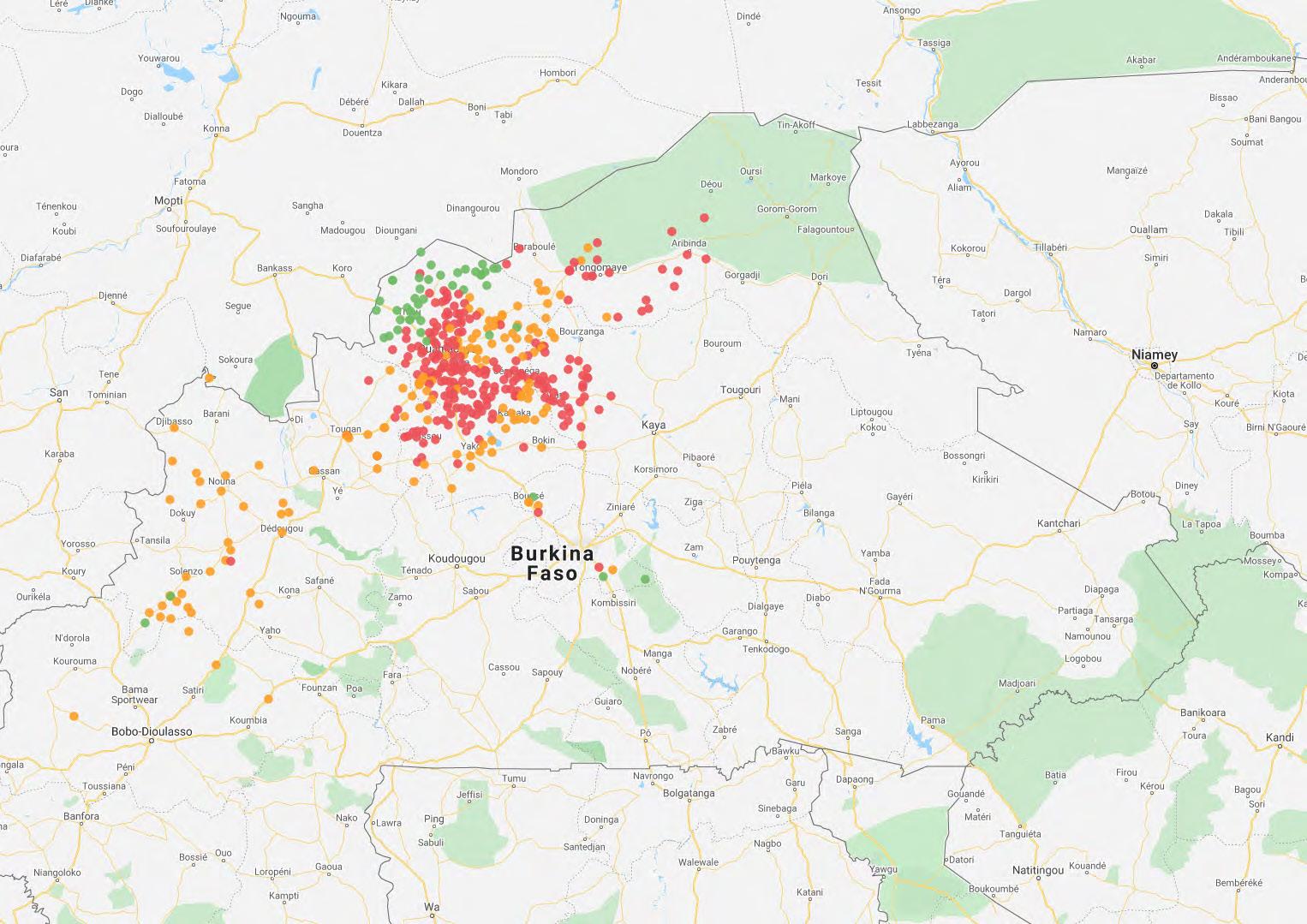
Task: Click the Mopti city label
Action: (x=168, y=200)
